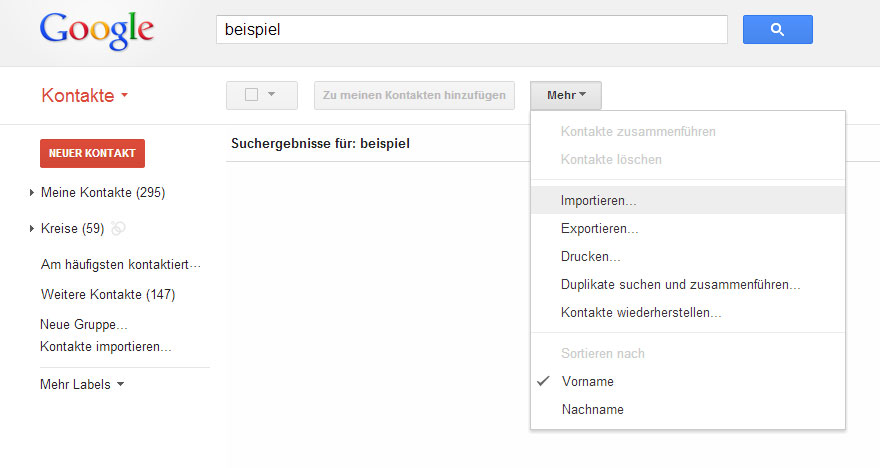Toggle the select-all contacts checkbox
This screenshot has width=880, height=468.
click(252, 95)
